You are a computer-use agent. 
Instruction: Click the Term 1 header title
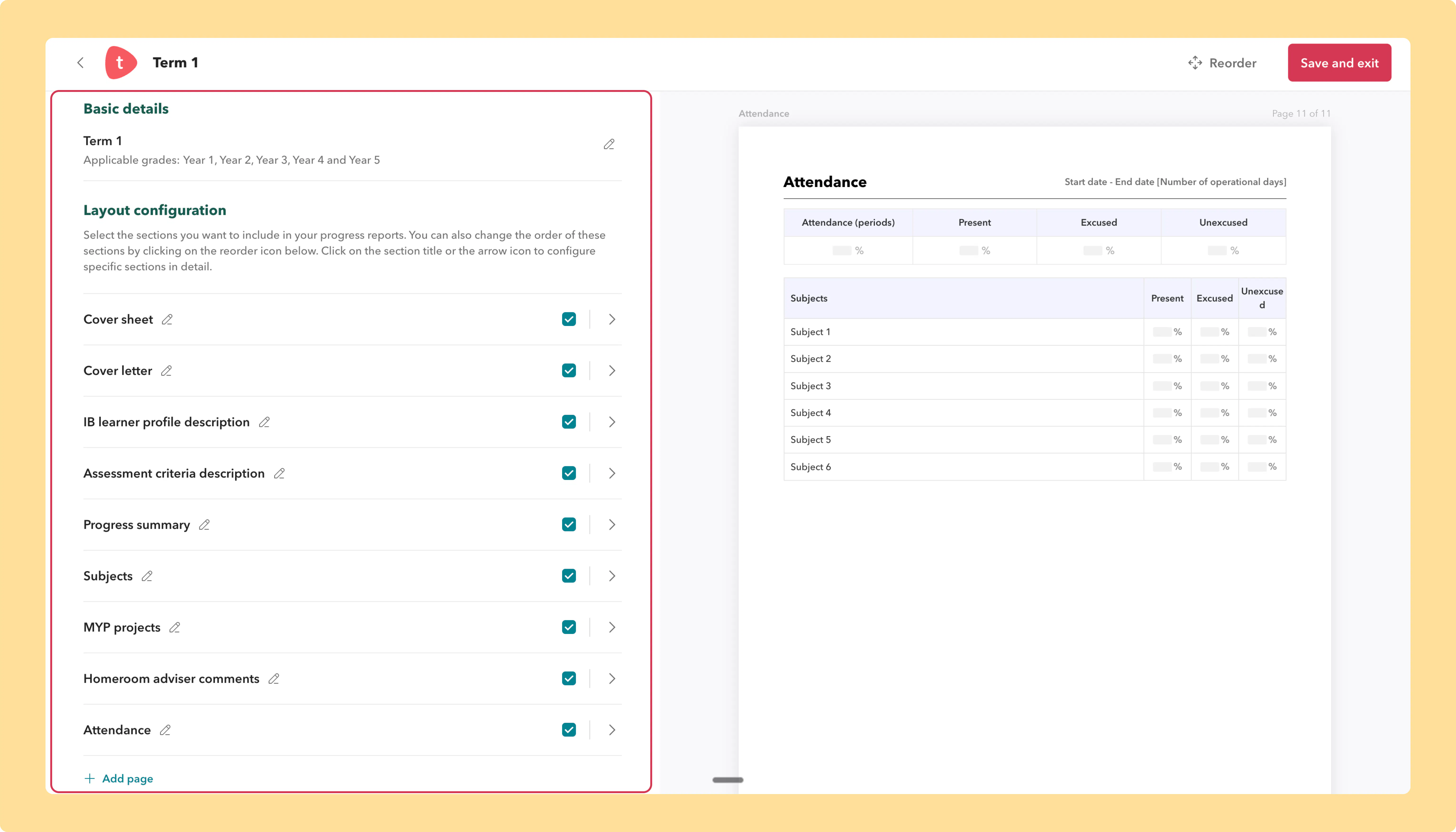point(175,63)
